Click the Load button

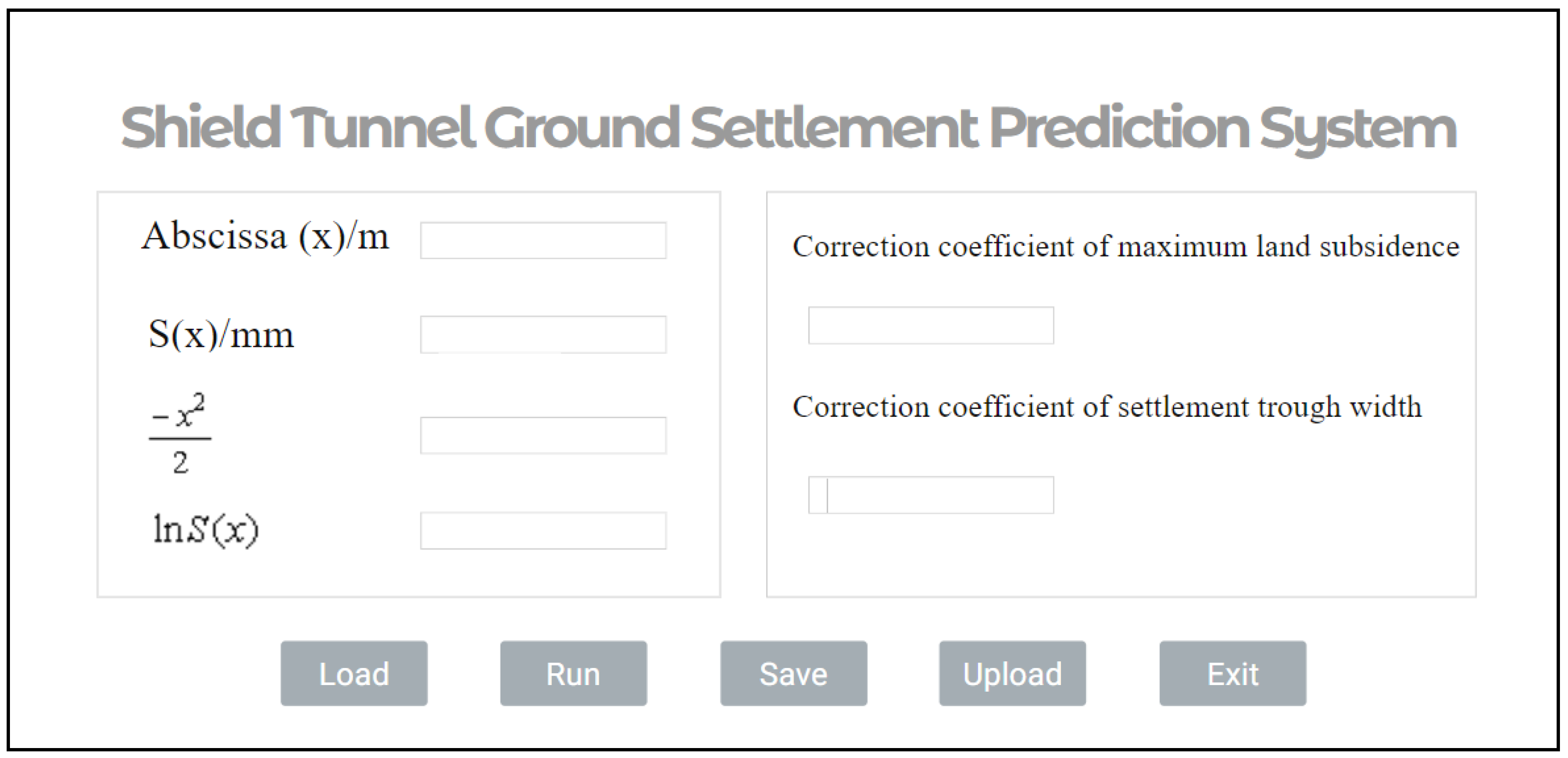click(x=353, y=674)
